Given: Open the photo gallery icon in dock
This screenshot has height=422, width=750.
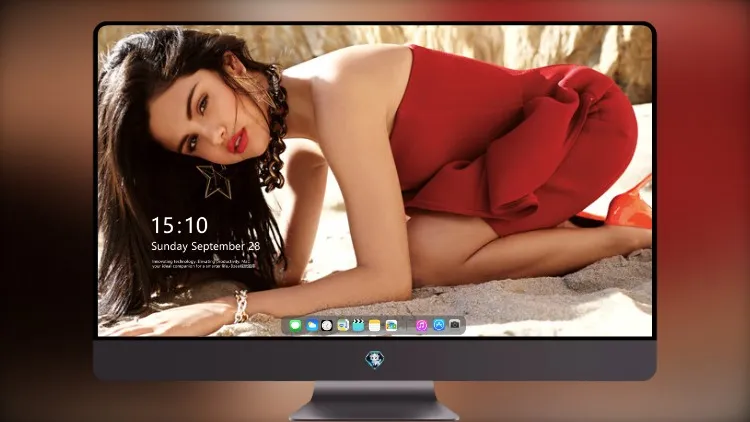Looking at the screenshot, I should (391, 325).
